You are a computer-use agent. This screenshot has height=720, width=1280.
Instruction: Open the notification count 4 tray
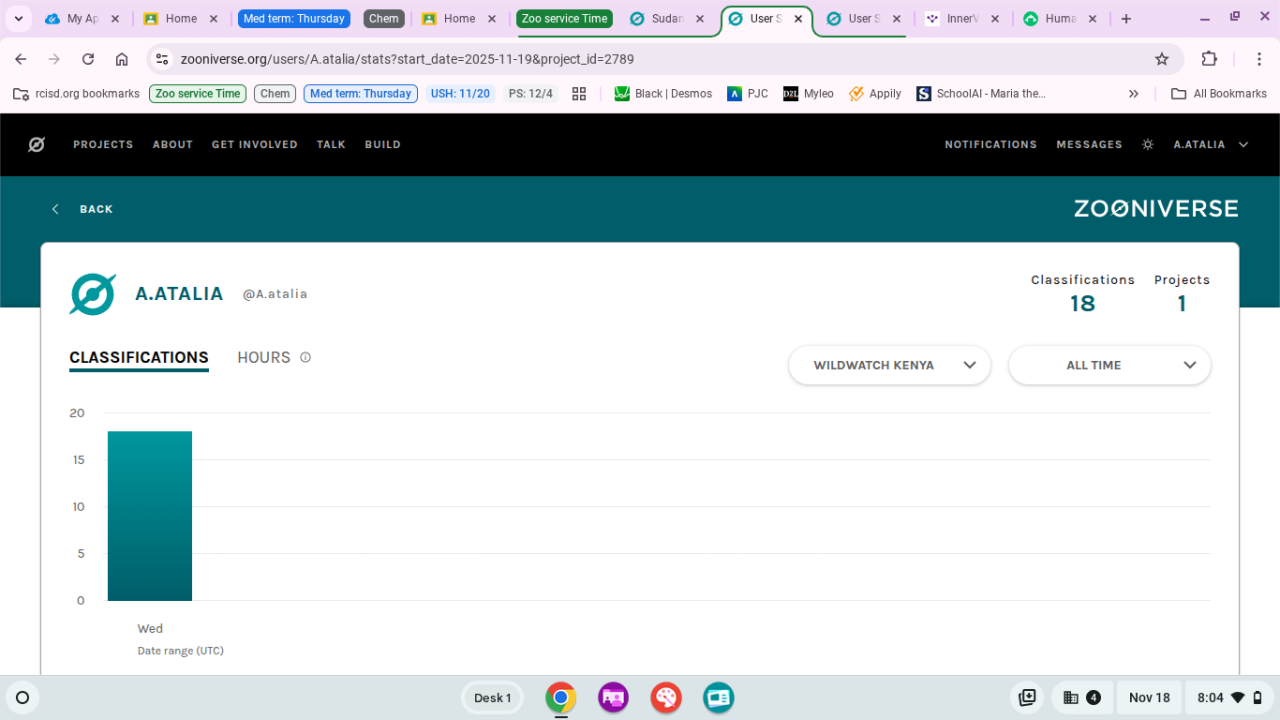pos(1081,698)
